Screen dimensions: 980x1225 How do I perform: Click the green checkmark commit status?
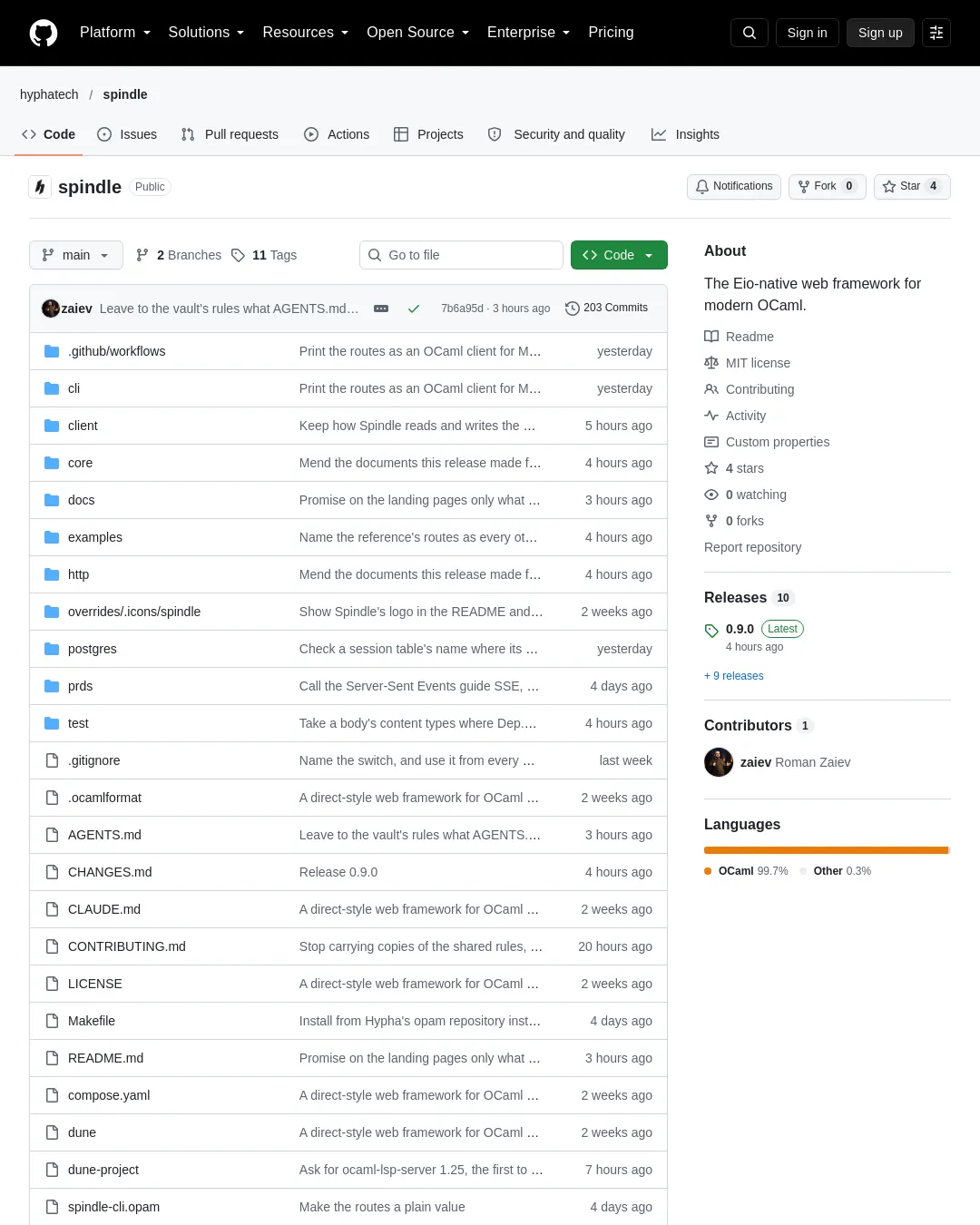[x=414, y=309]
